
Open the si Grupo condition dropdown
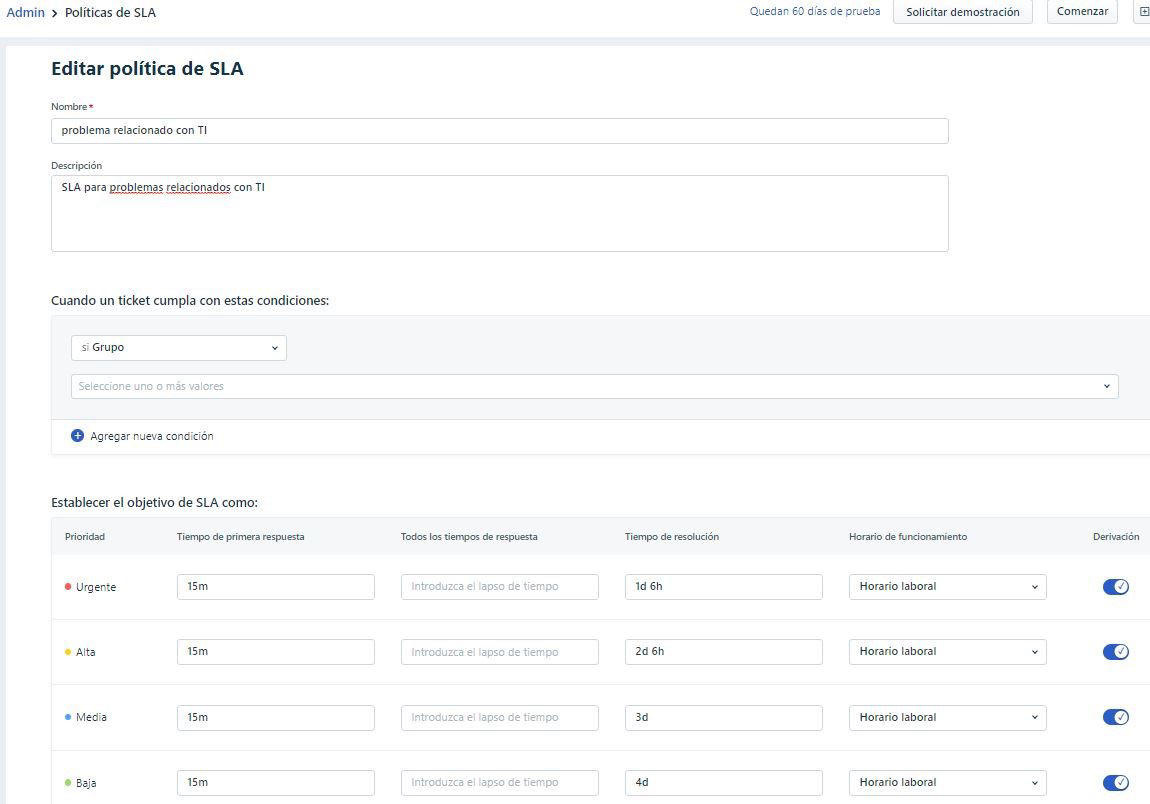(178, 347)
